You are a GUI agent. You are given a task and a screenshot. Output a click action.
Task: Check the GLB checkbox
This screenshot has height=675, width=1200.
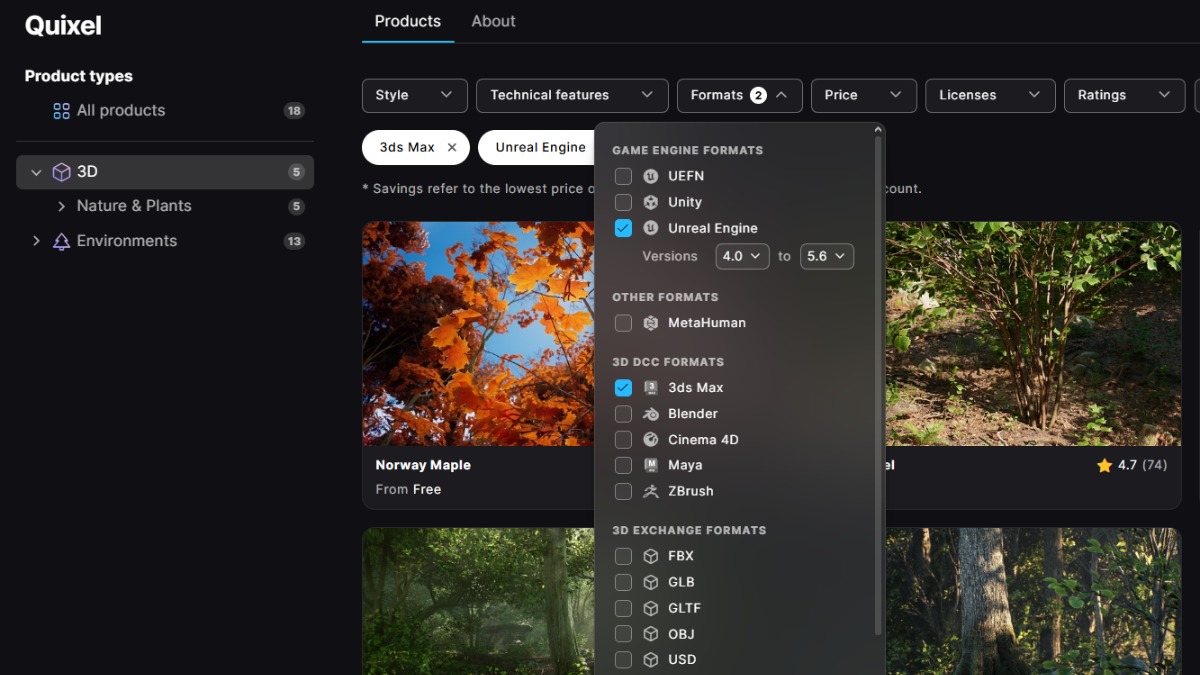(x=623, y=582)
